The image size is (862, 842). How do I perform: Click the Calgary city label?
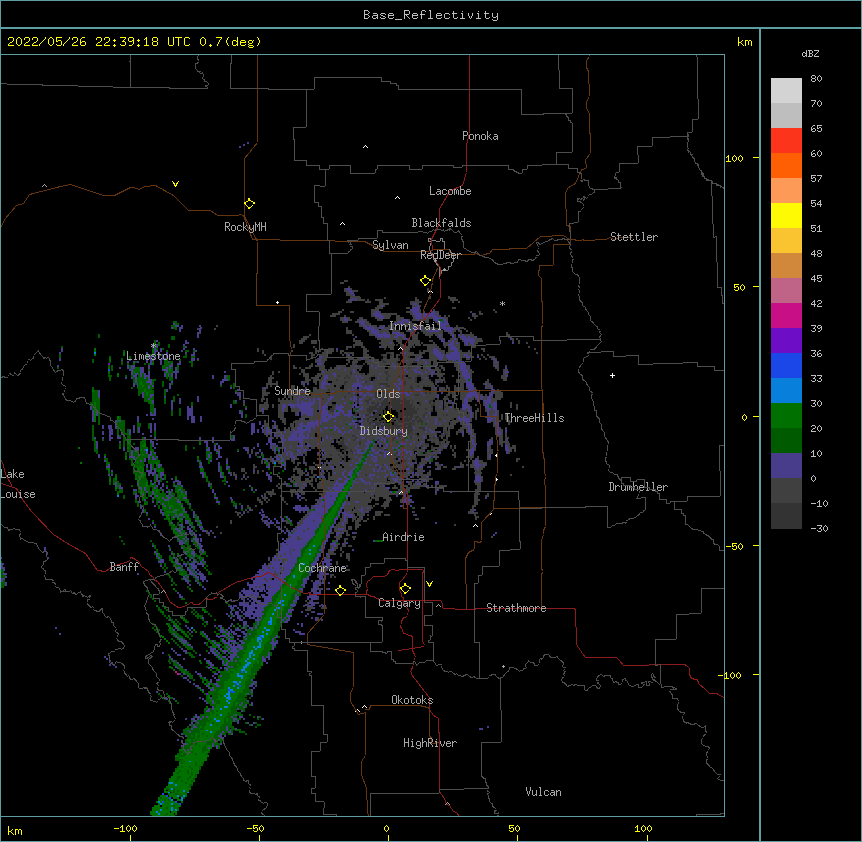[x=399, y=603]
